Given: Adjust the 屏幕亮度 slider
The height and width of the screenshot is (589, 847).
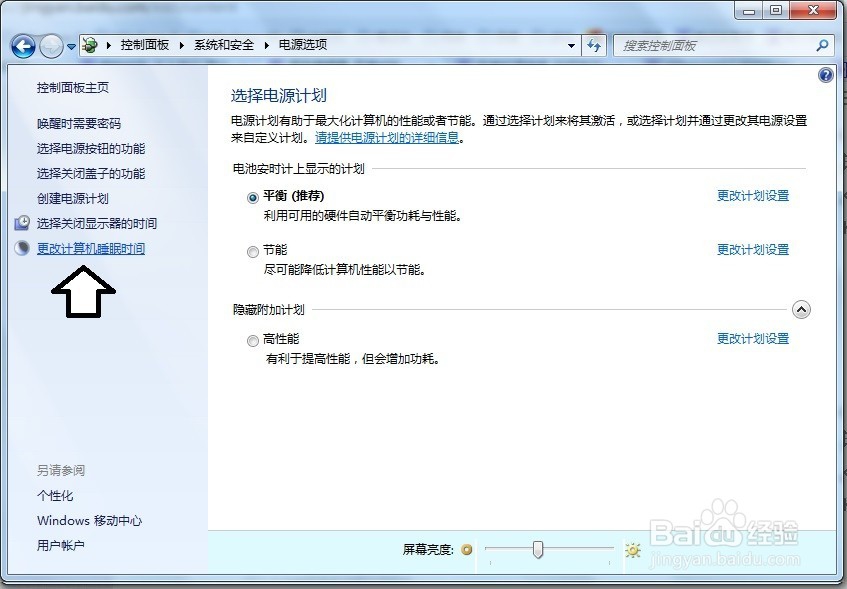Looking at the screenshot, I should coord(538,549).
